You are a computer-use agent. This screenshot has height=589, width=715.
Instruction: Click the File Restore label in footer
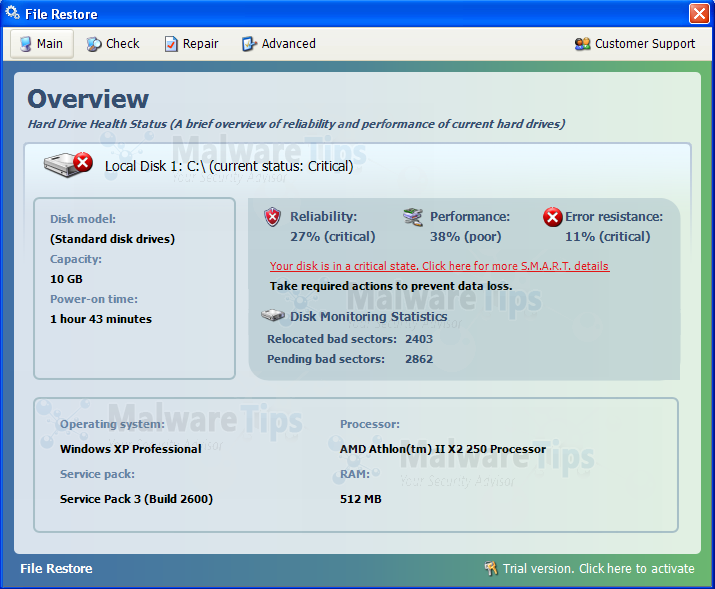coord(56,568)
